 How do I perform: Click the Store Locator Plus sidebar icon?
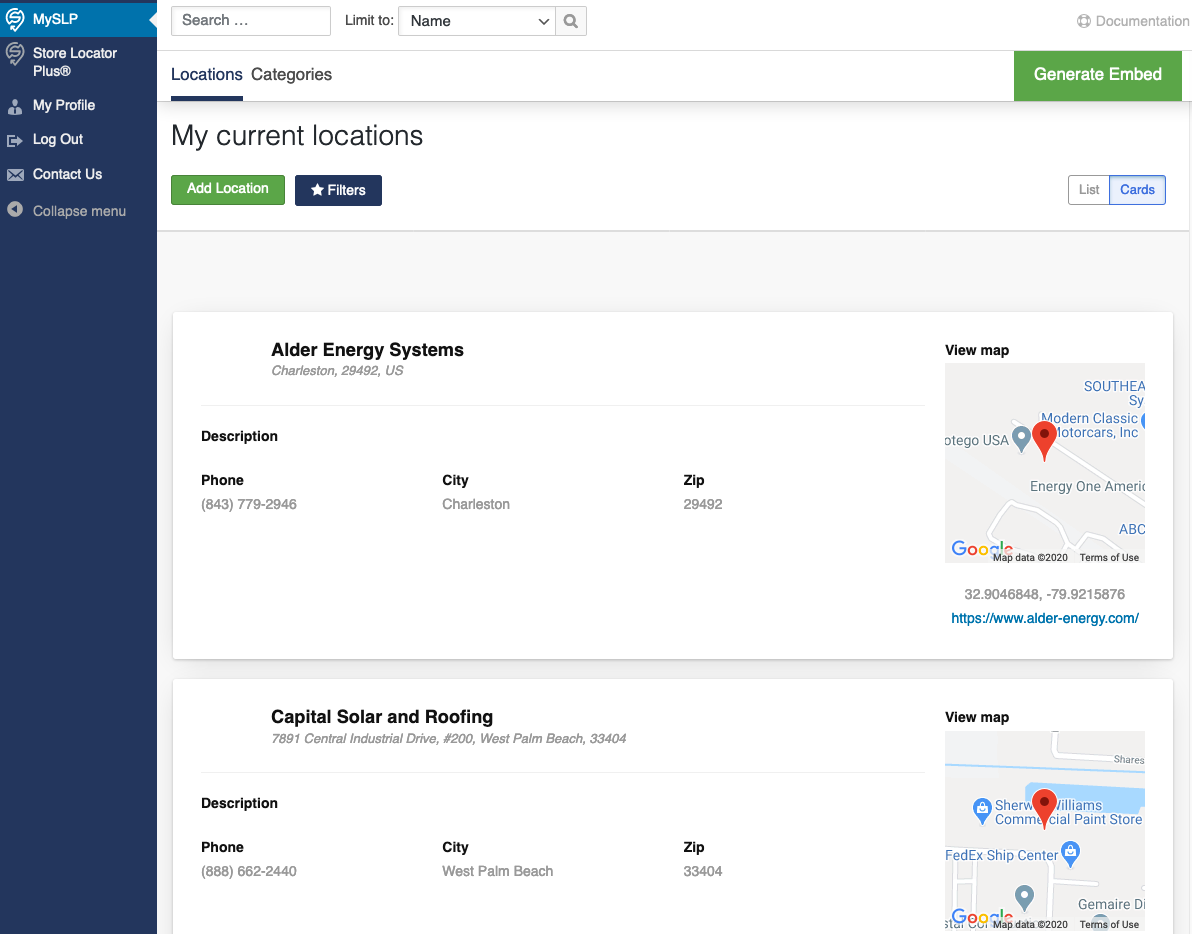(x=14, y=53)
